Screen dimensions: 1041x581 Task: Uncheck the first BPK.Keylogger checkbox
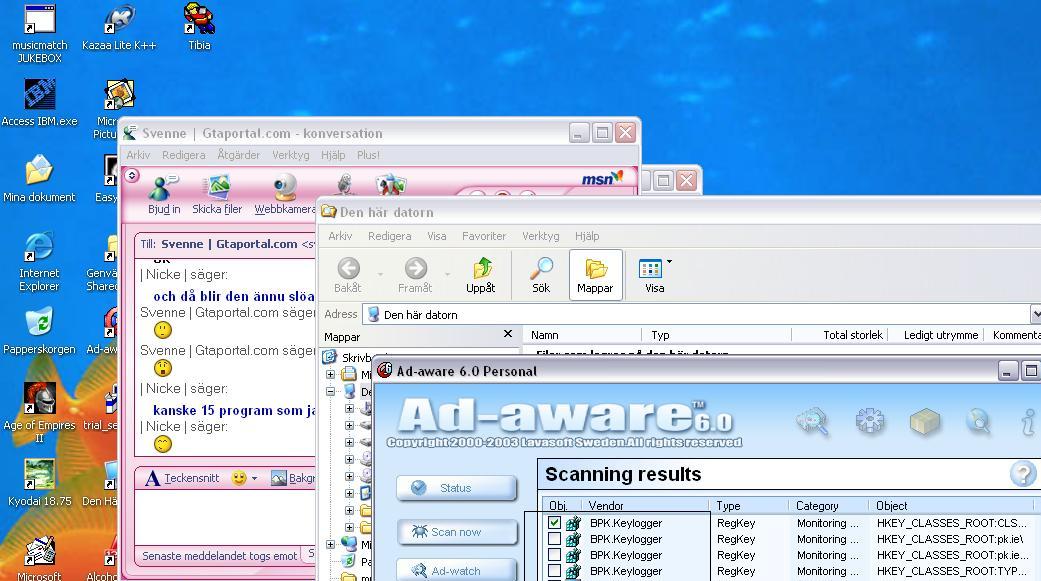point(554,523)
